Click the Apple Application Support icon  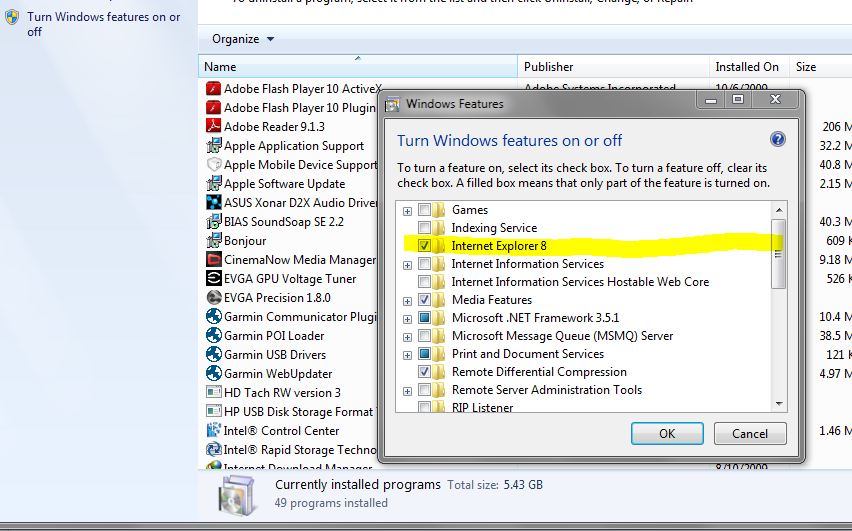(214, 145)
